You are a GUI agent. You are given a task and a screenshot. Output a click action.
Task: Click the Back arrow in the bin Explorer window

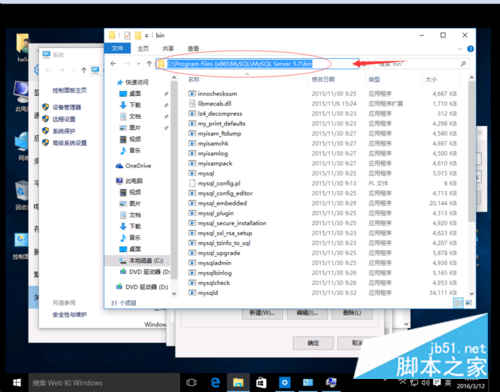pos(113,63)
